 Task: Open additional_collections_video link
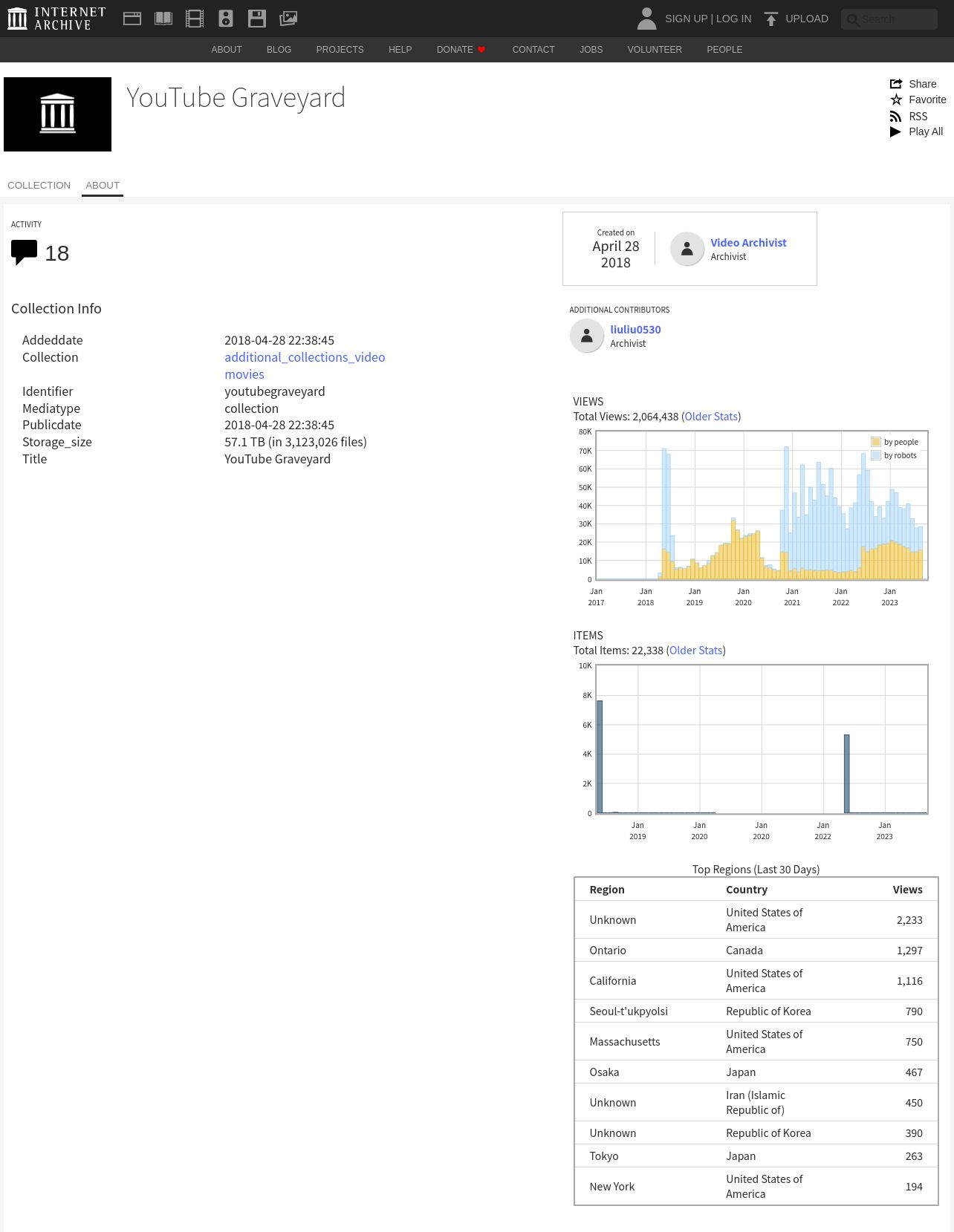click(x=305, y=357)
